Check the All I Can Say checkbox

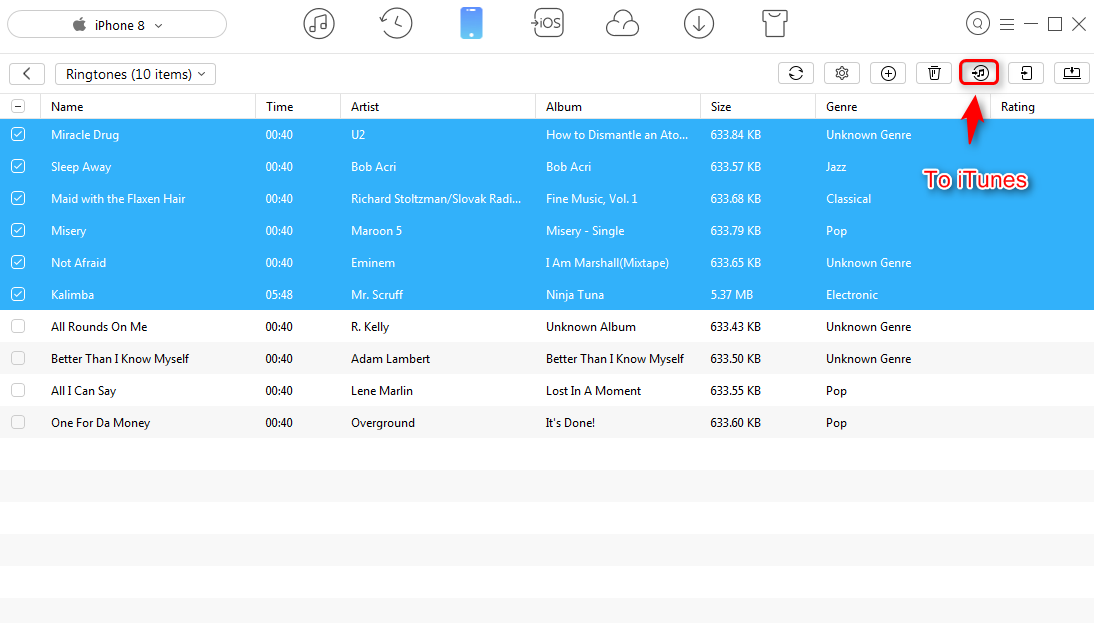pyautogui.click(x=18, y=390)
